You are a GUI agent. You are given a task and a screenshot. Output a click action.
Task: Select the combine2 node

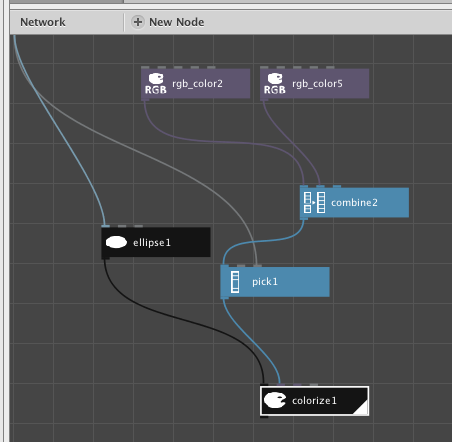(354, 202)
